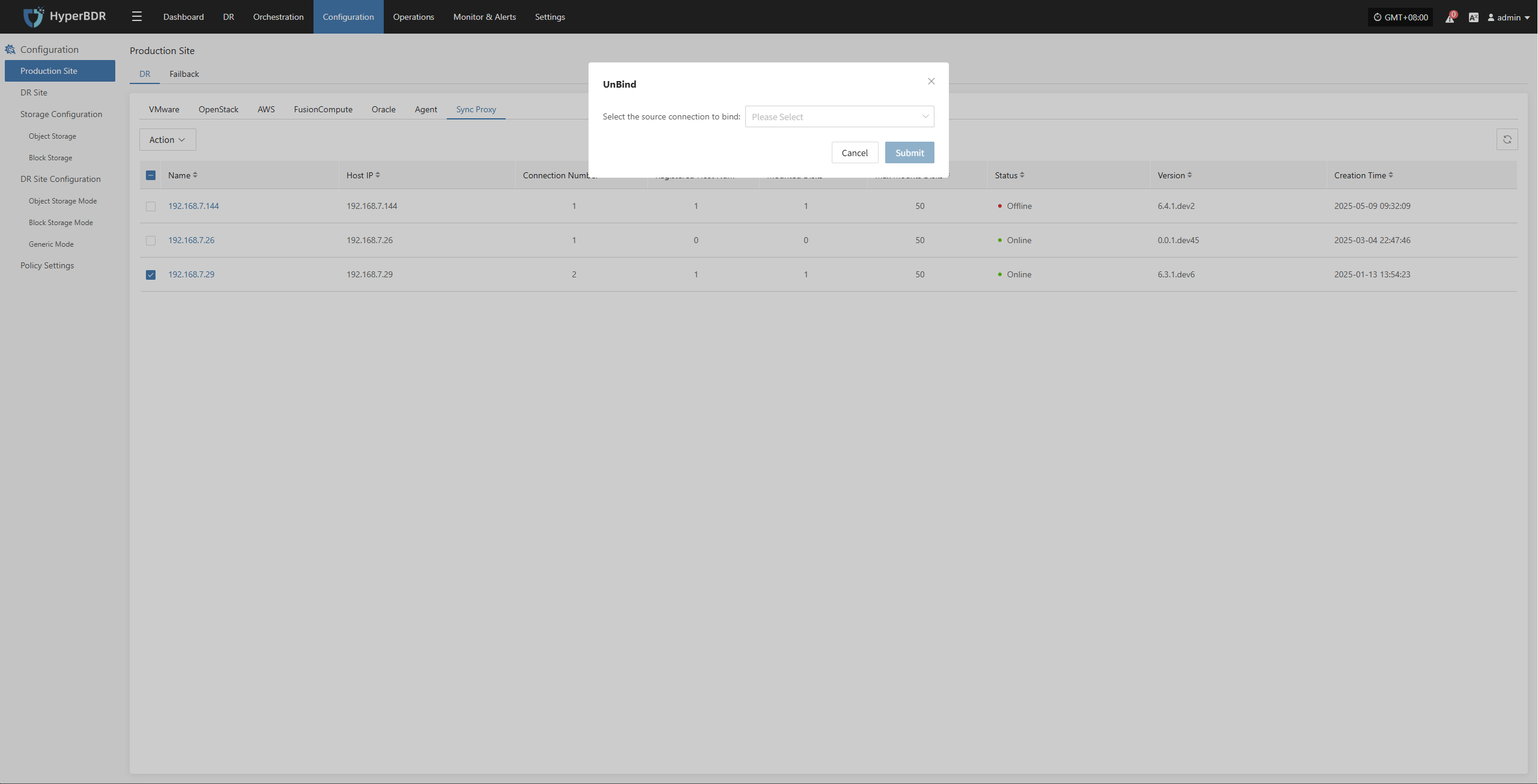Click the Configuration gear icon in sidebar
1538x784 pixels.
[x=10, y=49]
